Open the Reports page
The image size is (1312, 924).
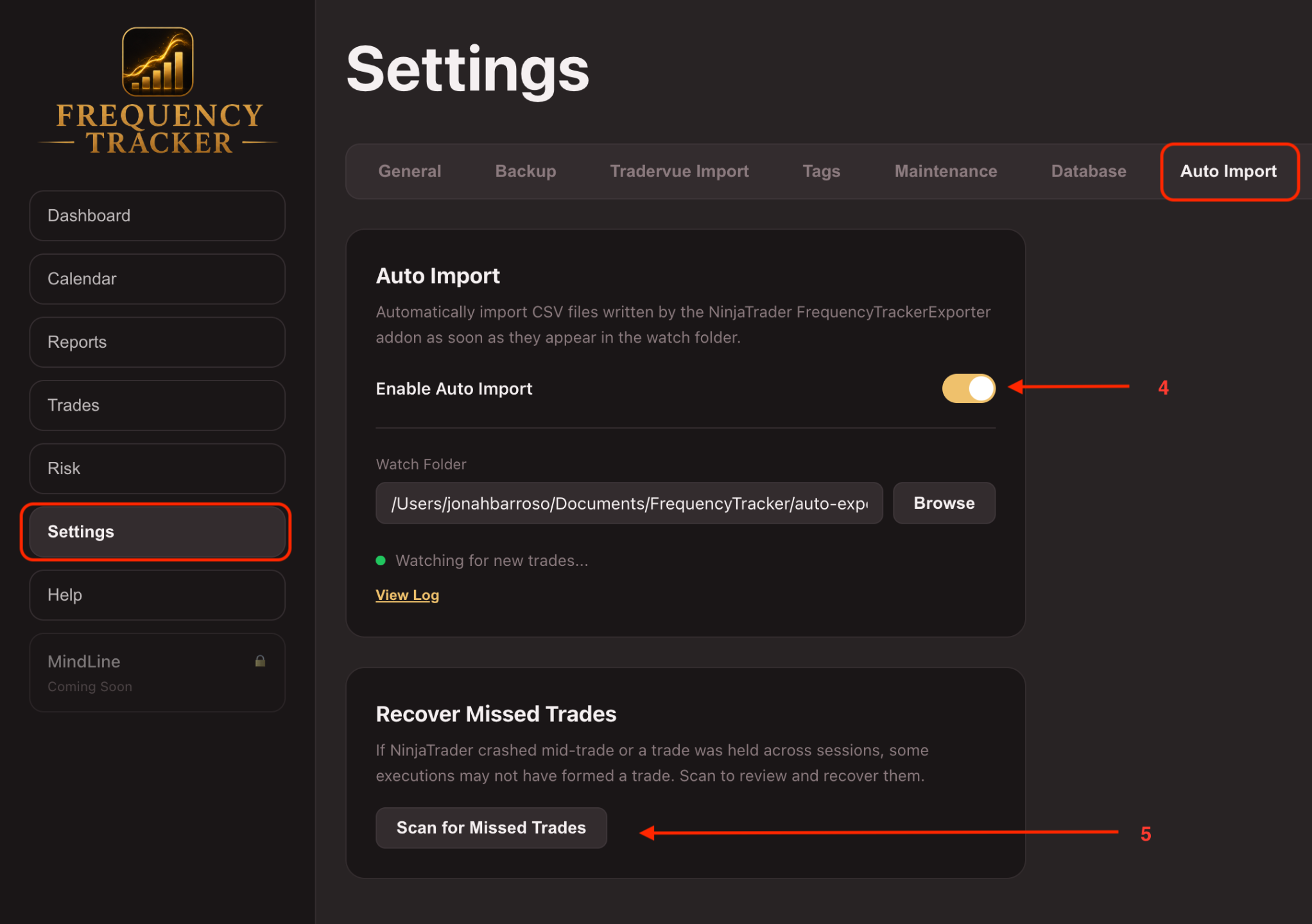click(x=157, y=342)
